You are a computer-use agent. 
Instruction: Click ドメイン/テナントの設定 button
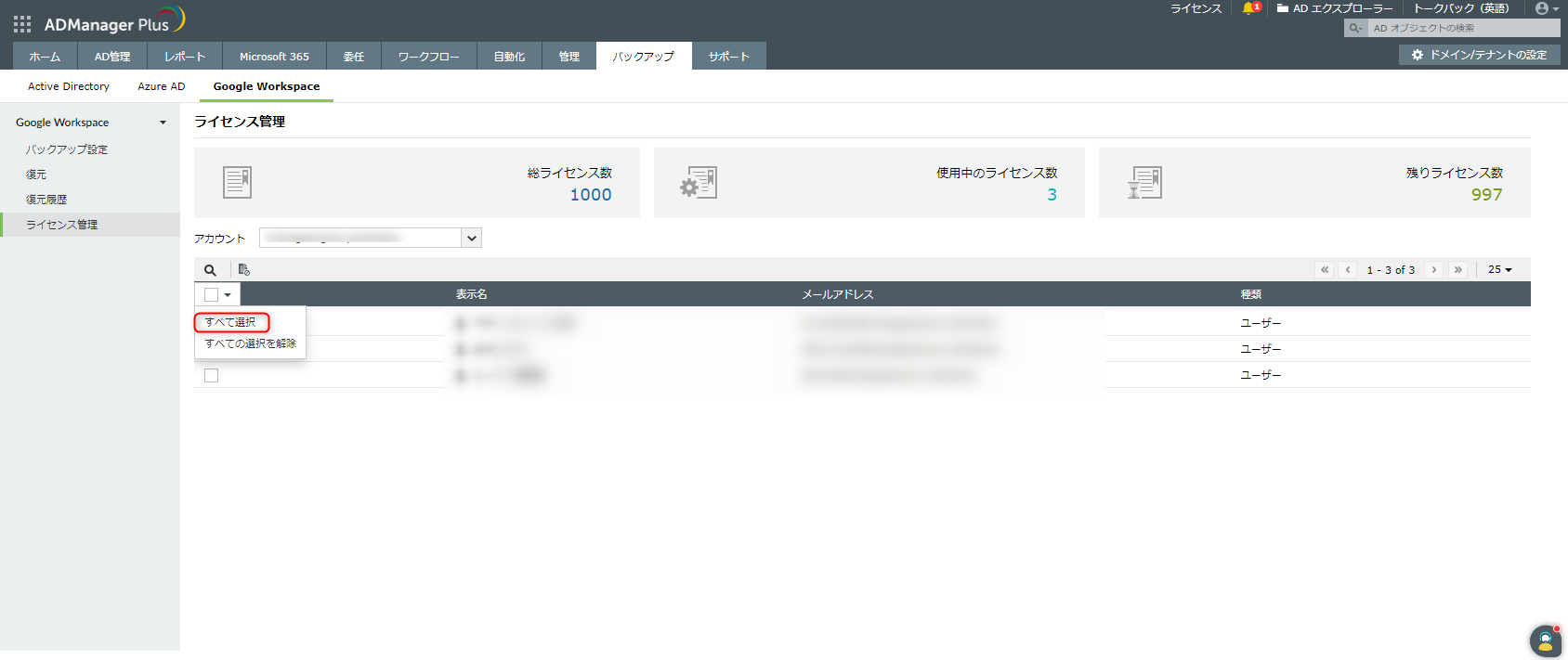pyautogui.click(x=1480, y=55)
